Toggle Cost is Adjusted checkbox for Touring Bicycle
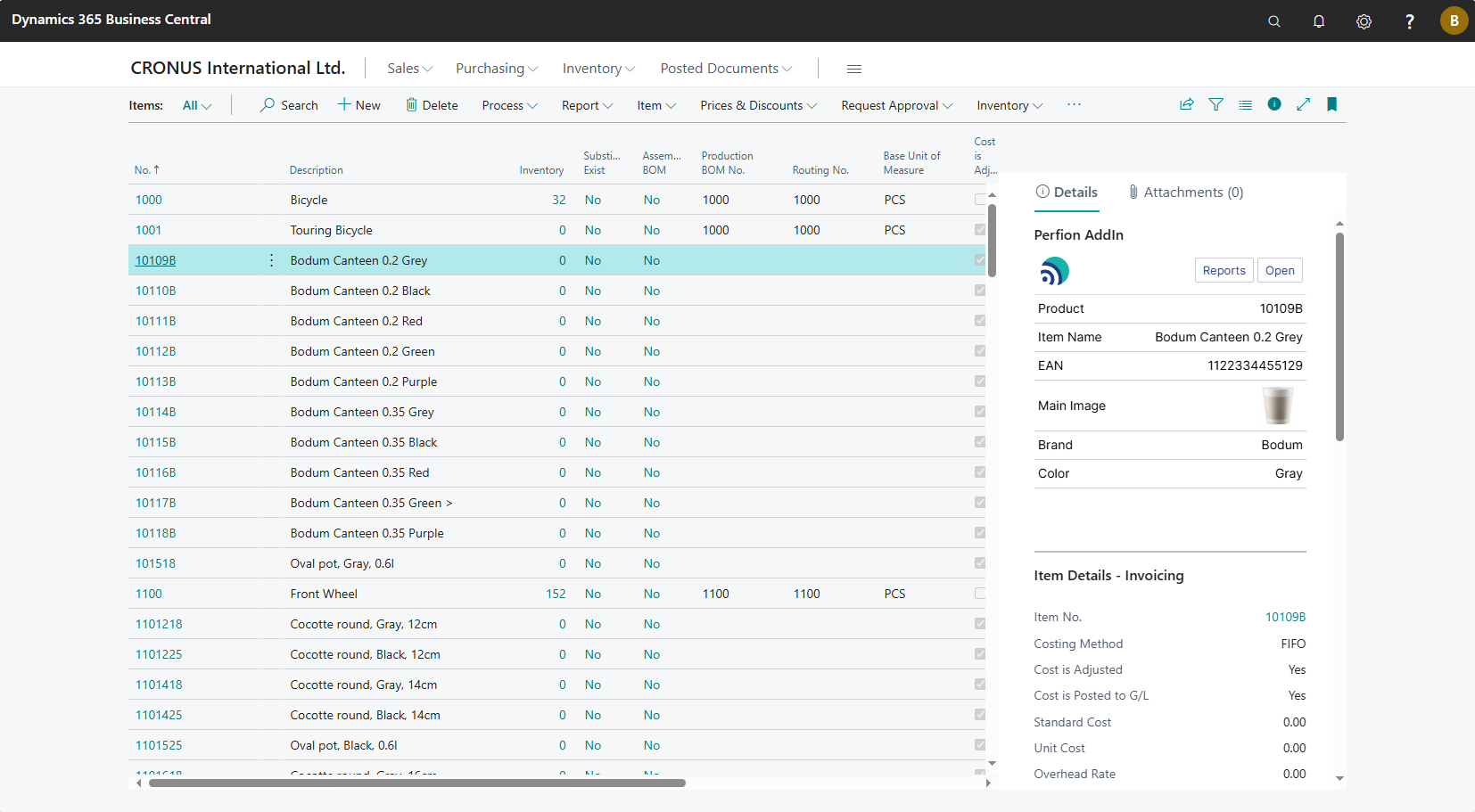Image resolution: width=1475 pixels, height=812 pixels. pyautogui.click(x=980, y=230)
